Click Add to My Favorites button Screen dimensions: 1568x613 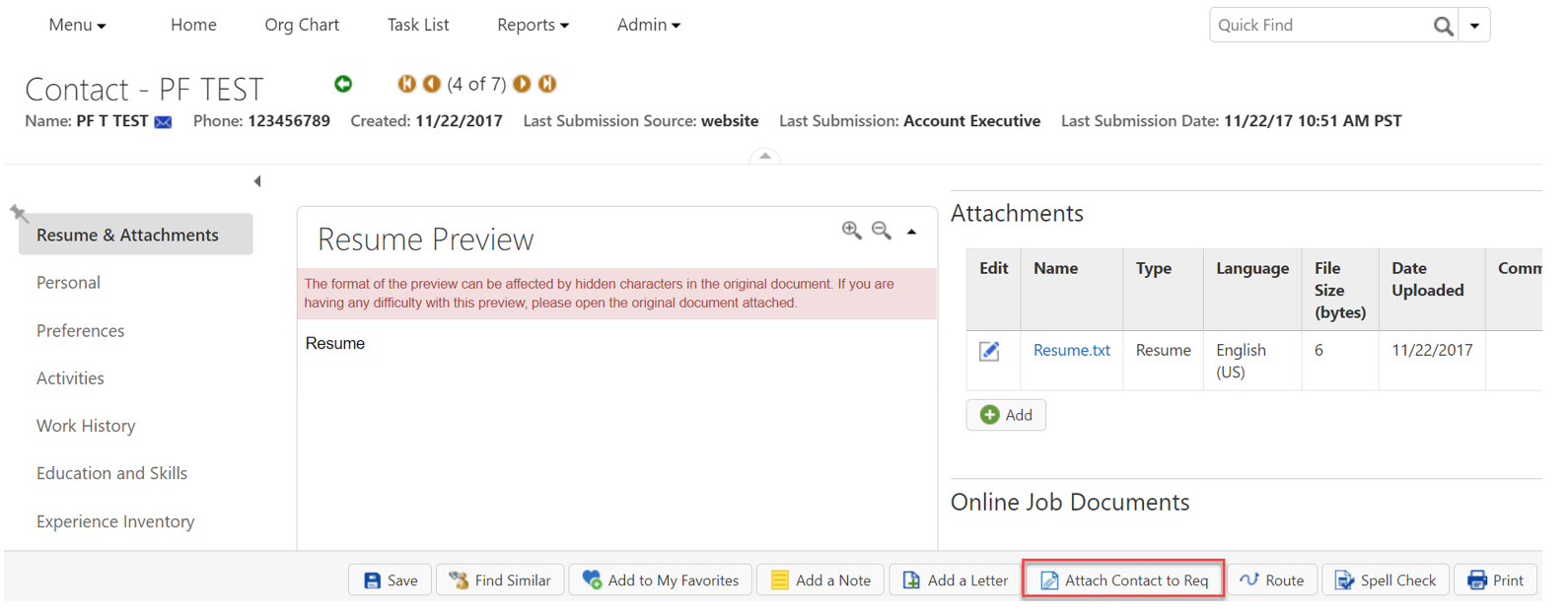point(661,580)
